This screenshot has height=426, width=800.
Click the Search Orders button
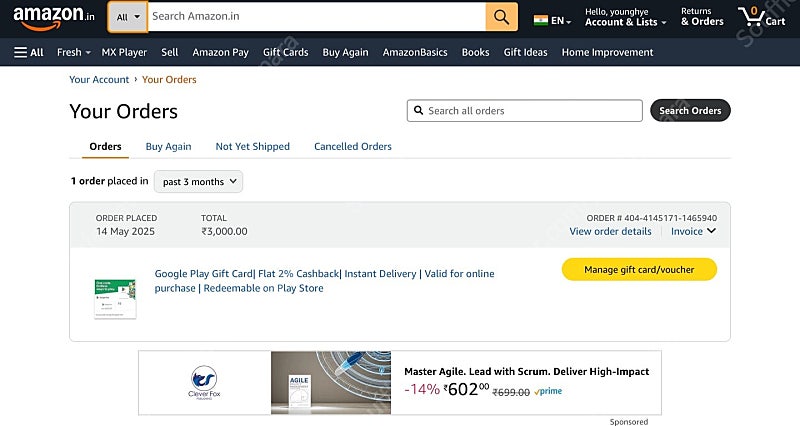690,110
